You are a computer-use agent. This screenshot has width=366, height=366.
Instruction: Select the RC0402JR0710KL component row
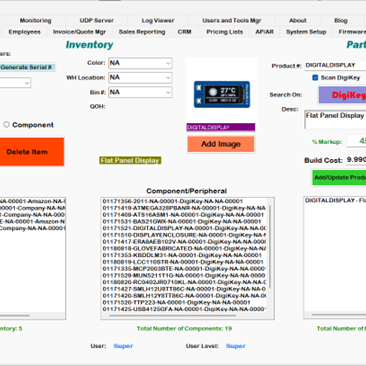(184, 282)
